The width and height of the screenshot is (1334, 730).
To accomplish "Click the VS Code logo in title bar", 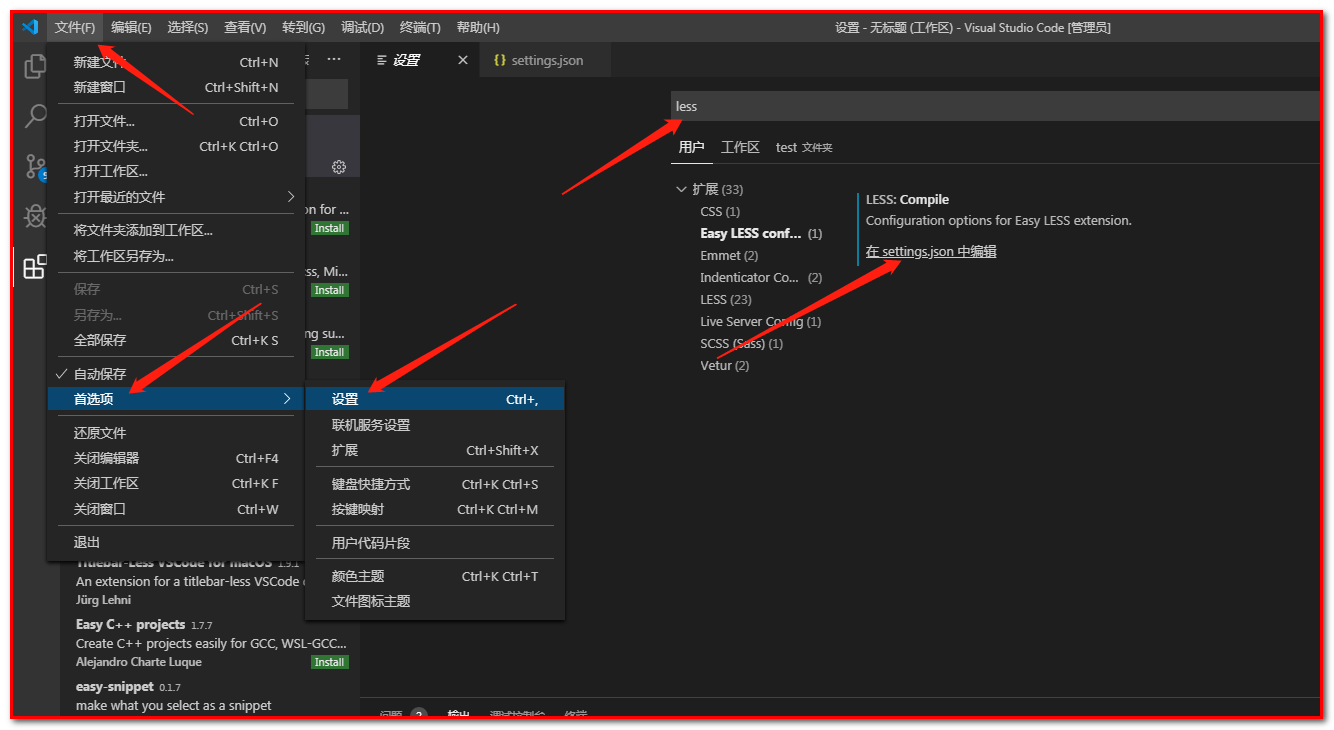I will (x=29, y=27).
